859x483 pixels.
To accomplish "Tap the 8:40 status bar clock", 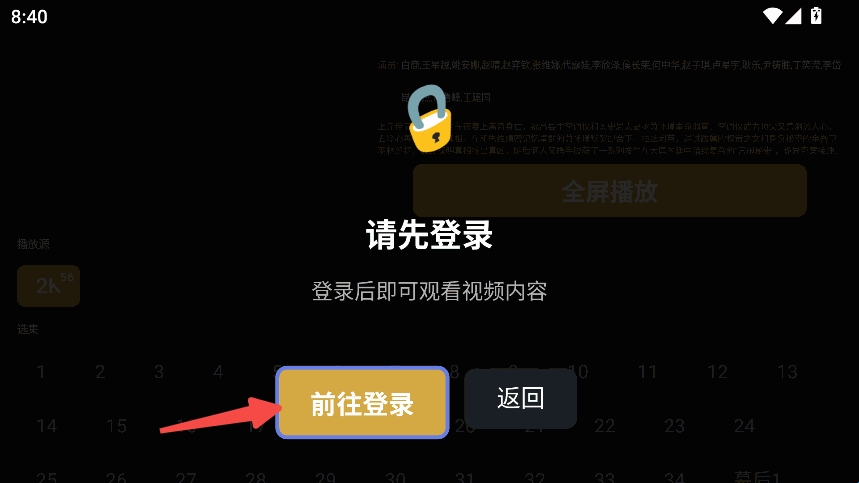I will [29, 16].
